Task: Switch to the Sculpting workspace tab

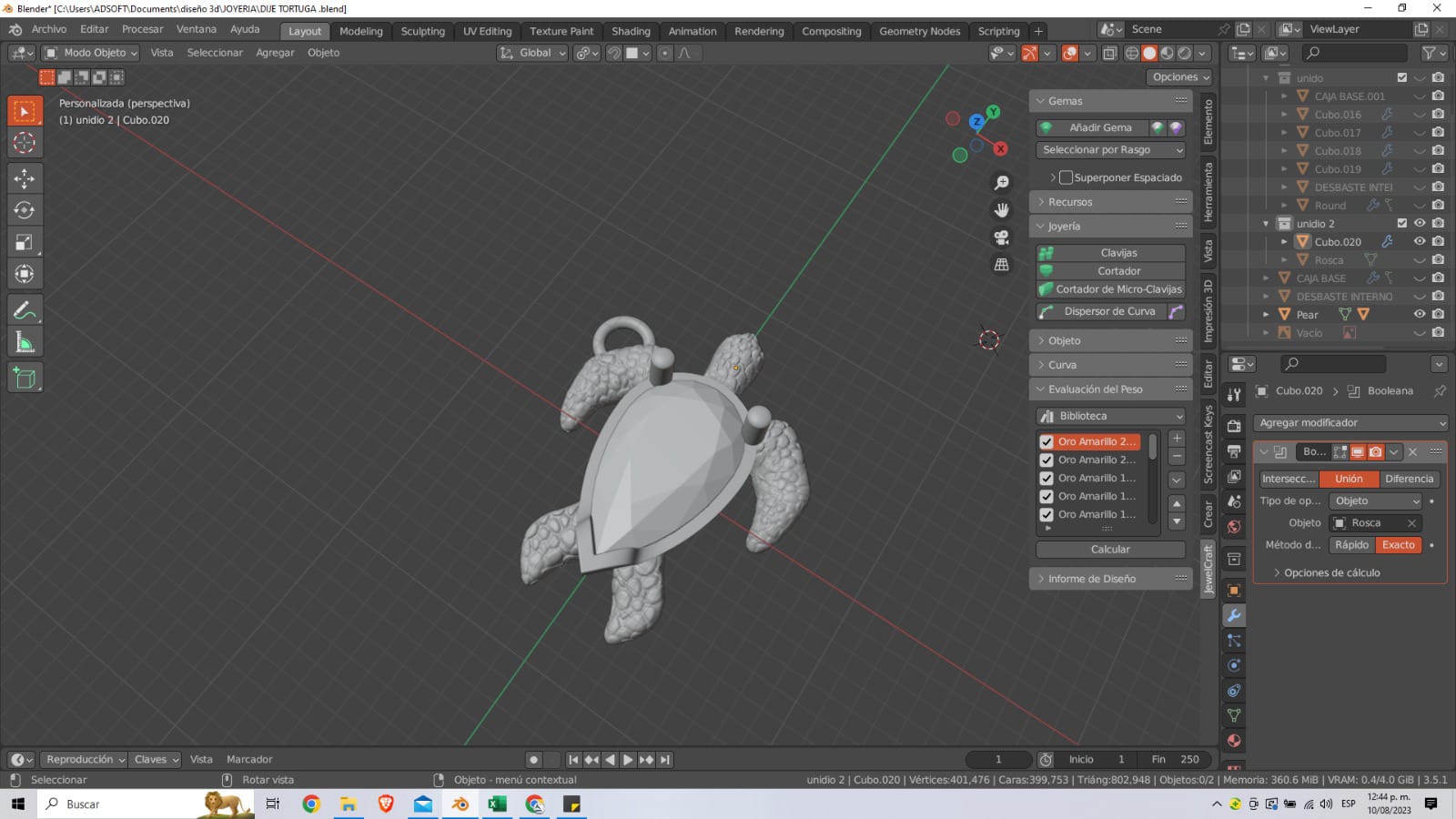Action: (x=422, y=31)
